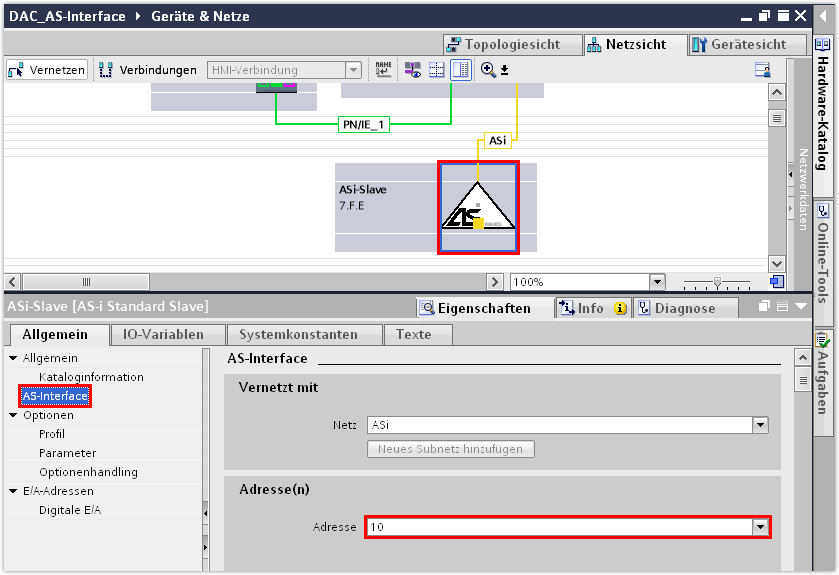The image size is (839, 575).
Task: Open the 100% zoom level dropdown
Action: [656, 282]
